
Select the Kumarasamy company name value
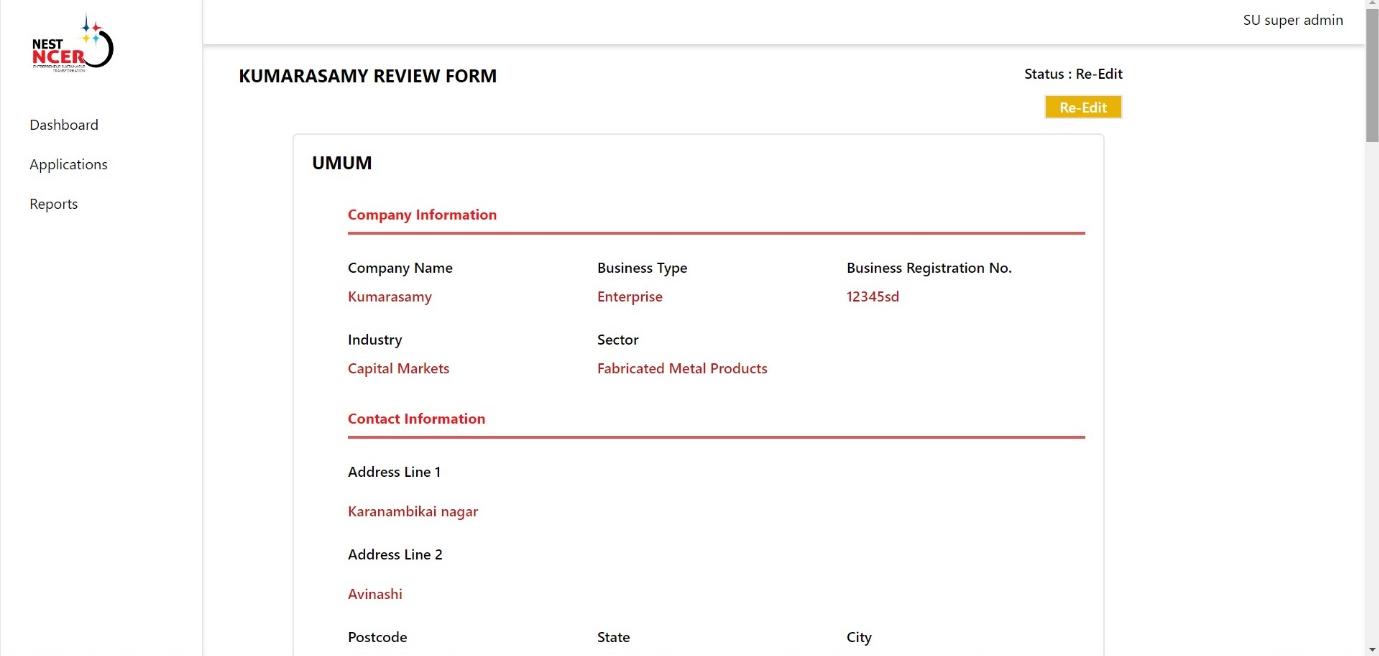(x=389, y=297)
